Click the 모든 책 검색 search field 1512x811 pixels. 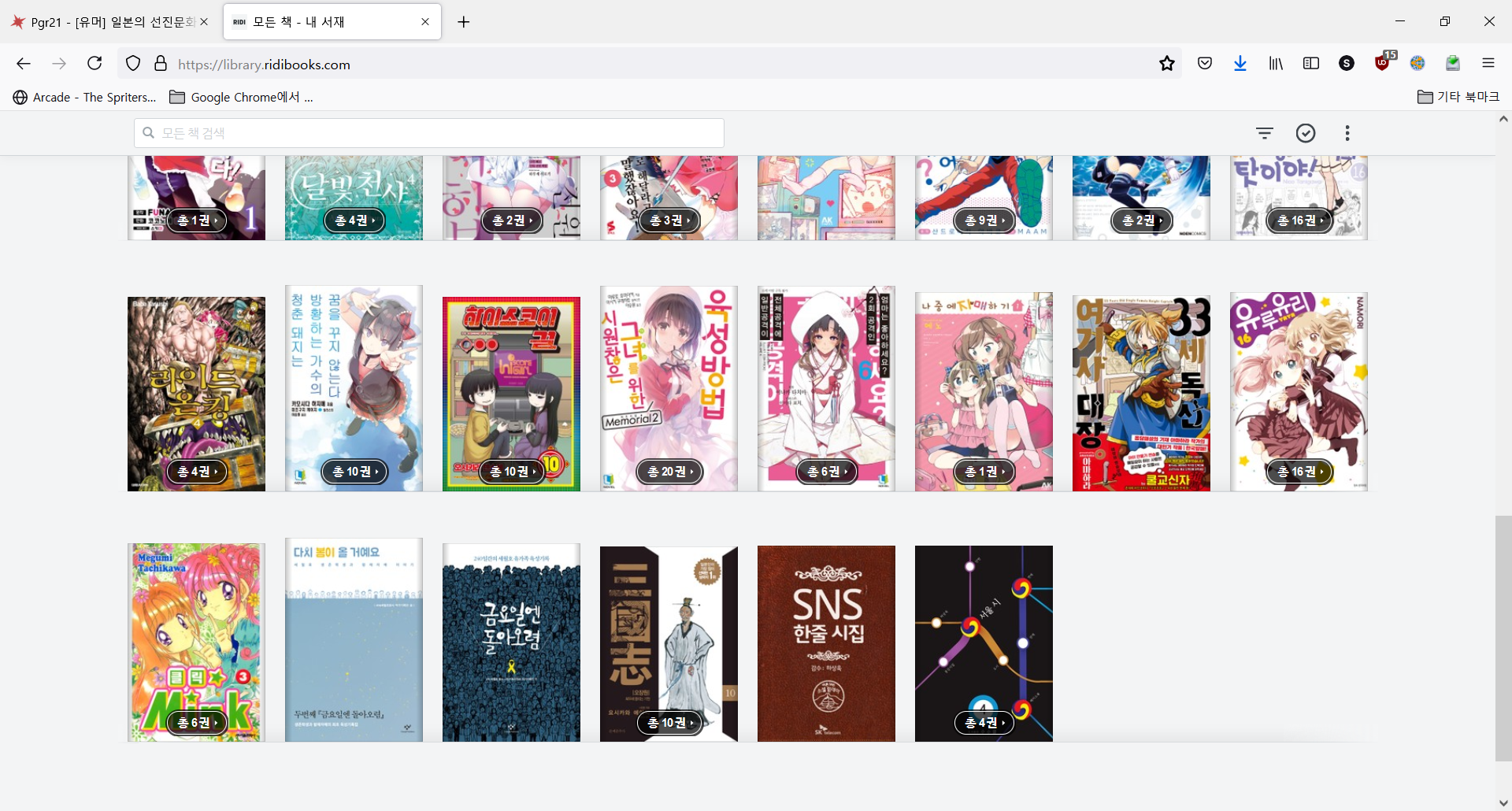point(429,133)
